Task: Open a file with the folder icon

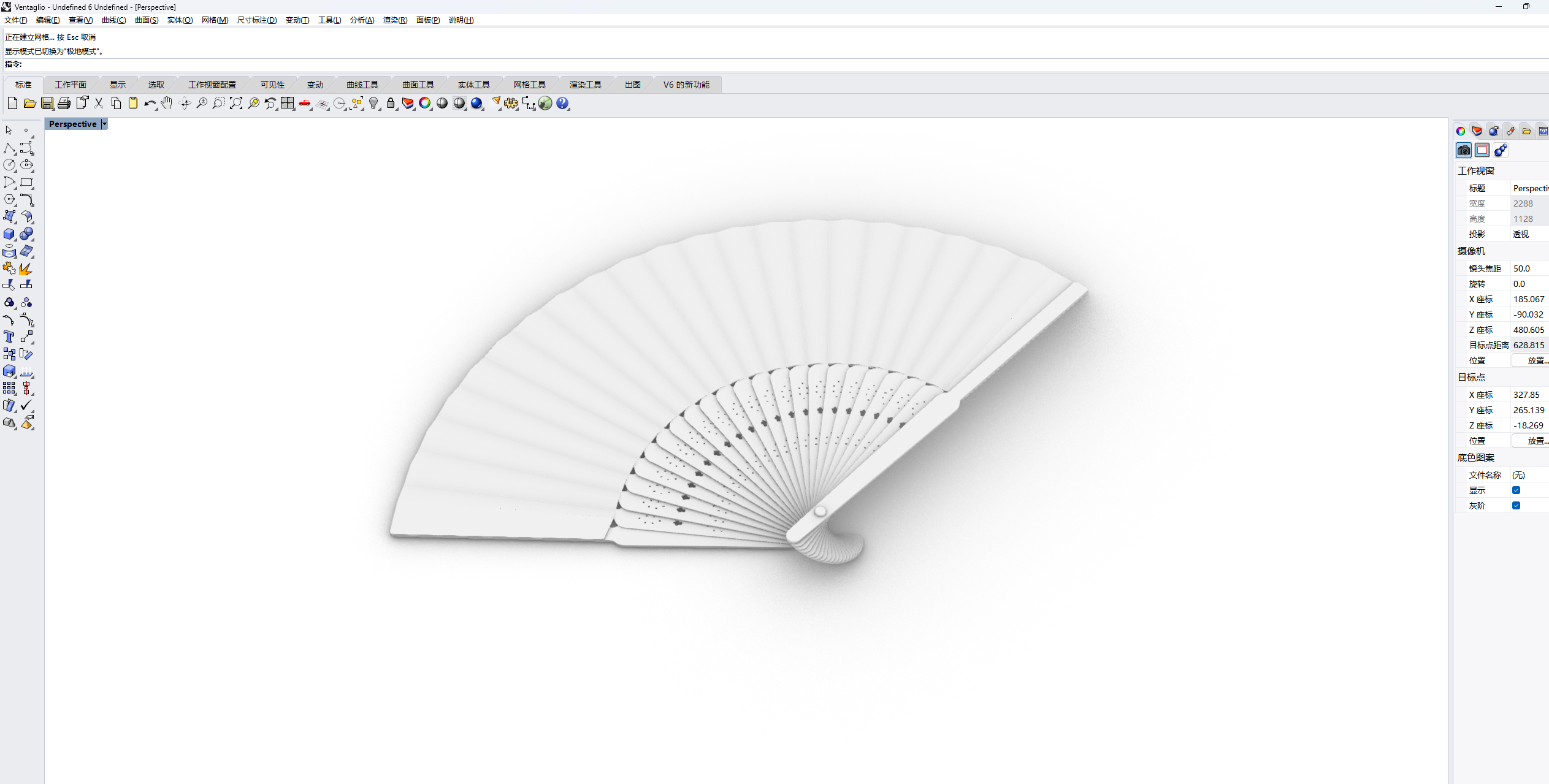Action: 29,103
